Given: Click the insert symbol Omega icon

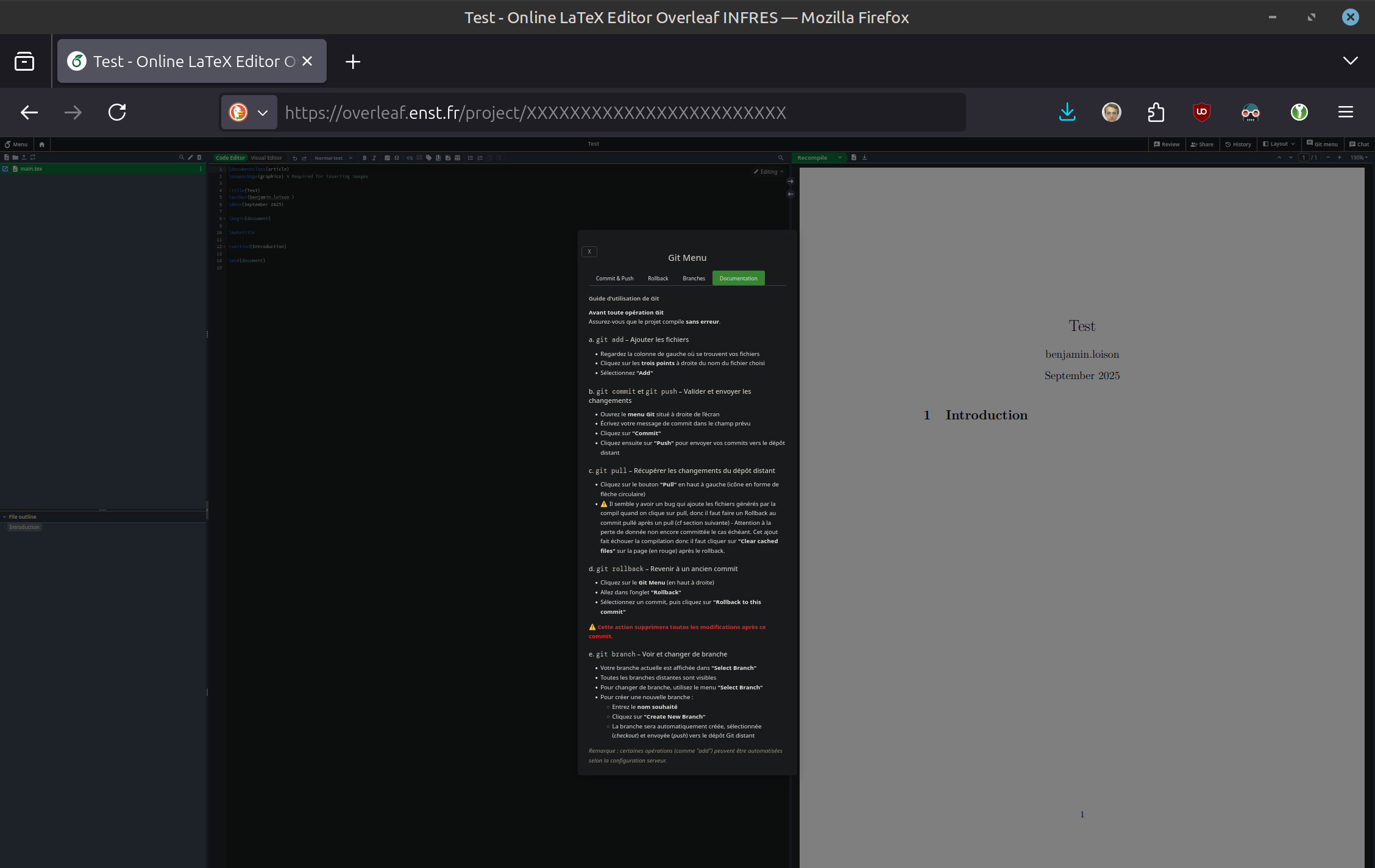Looking at the screenshot, I should (397, 158).
